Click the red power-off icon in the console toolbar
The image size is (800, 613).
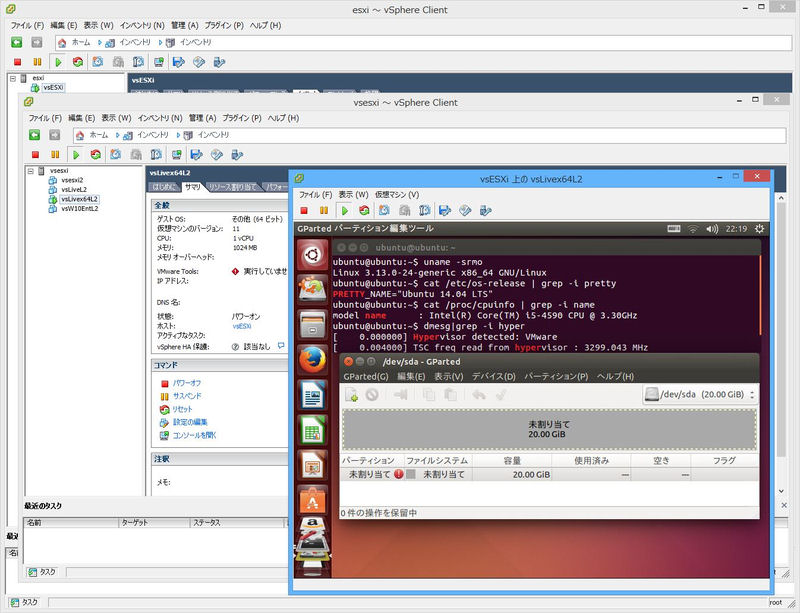click(303, 210)
